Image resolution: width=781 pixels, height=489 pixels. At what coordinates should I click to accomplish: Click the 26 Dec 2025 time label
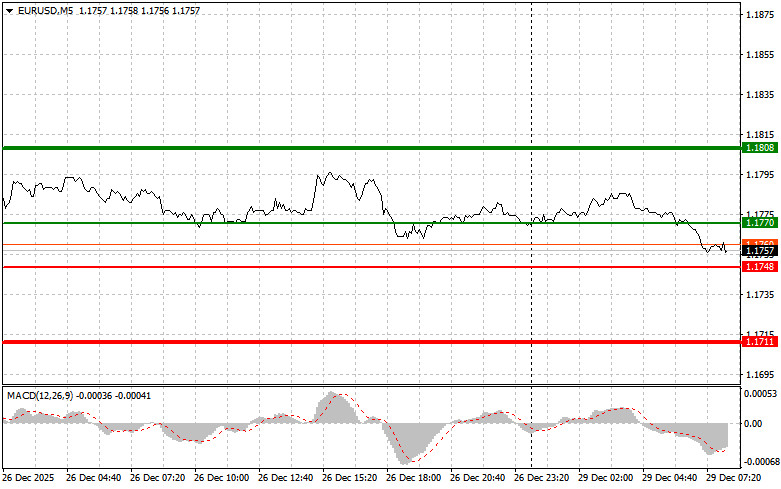[32, 479]
